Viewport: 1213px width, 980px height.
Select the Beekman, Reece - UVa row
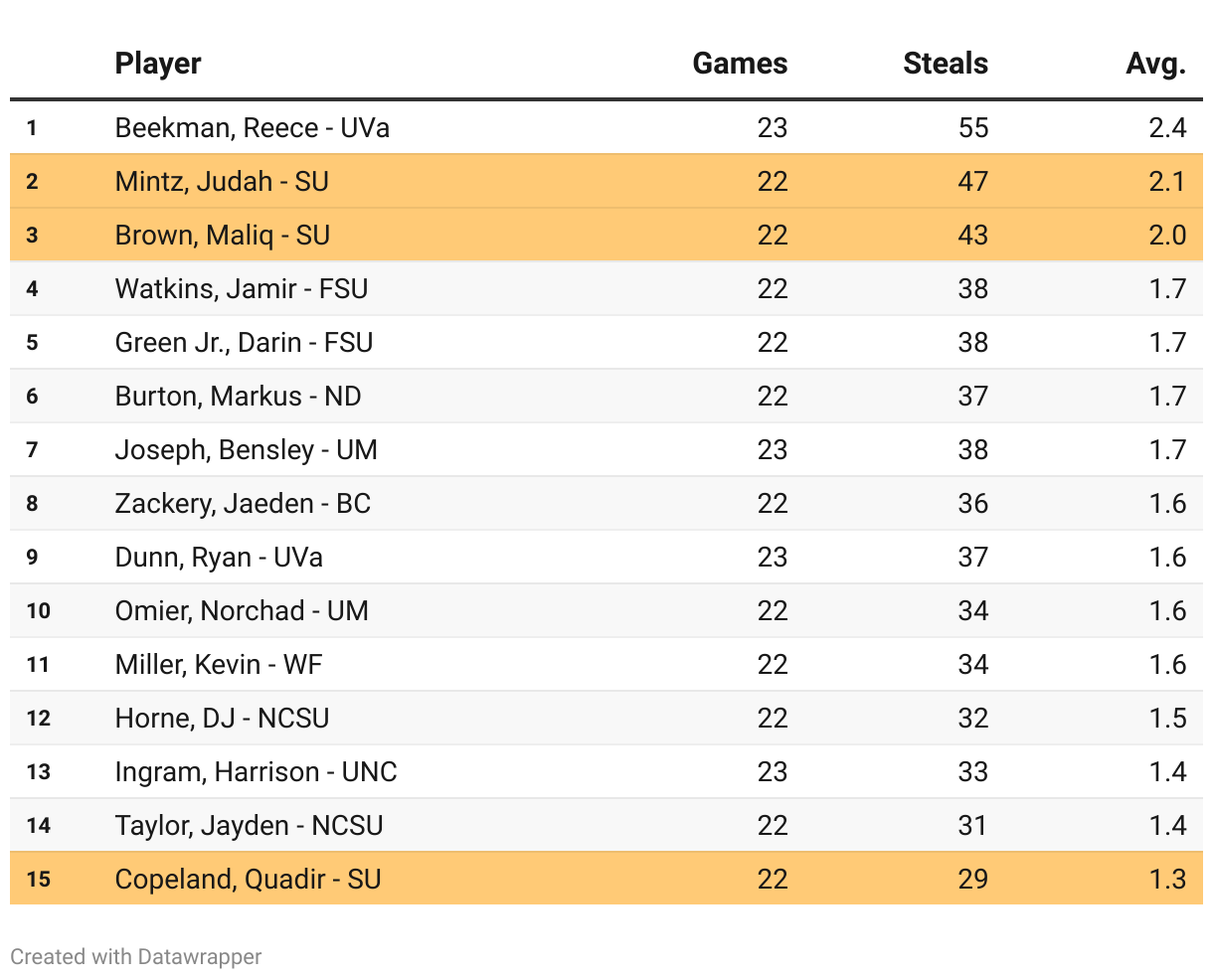click(253, 128)
